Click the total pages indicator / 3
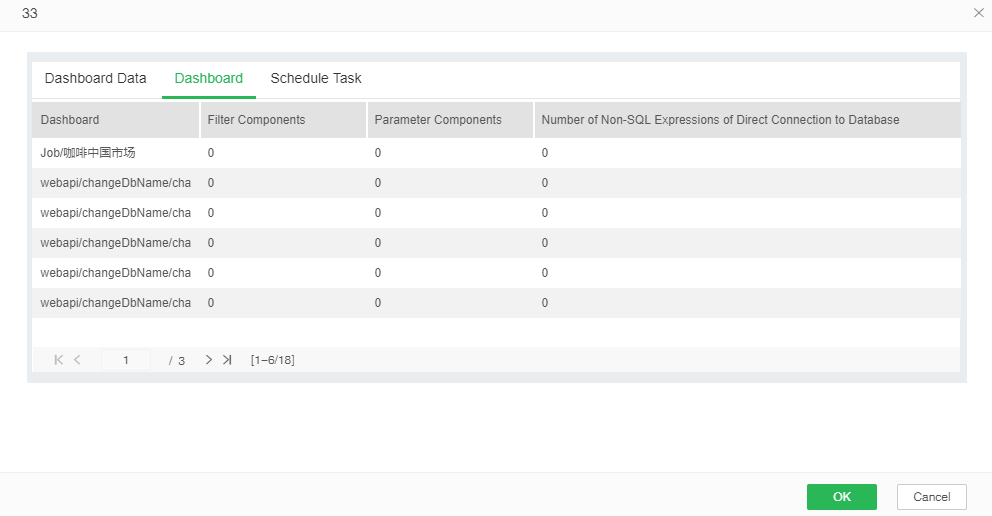The image size is (992, 516). [177, 360]
